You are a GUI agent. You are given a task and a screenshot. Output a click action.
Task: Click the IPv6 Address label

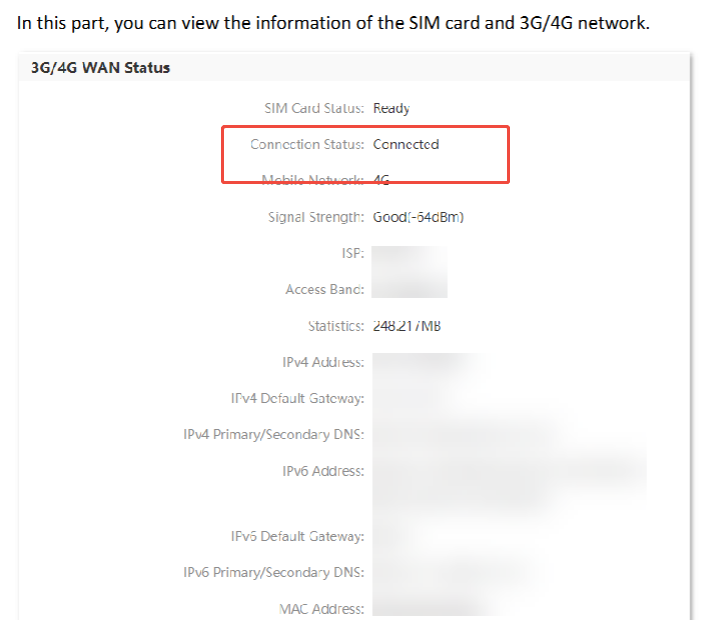tap(323, 471)
